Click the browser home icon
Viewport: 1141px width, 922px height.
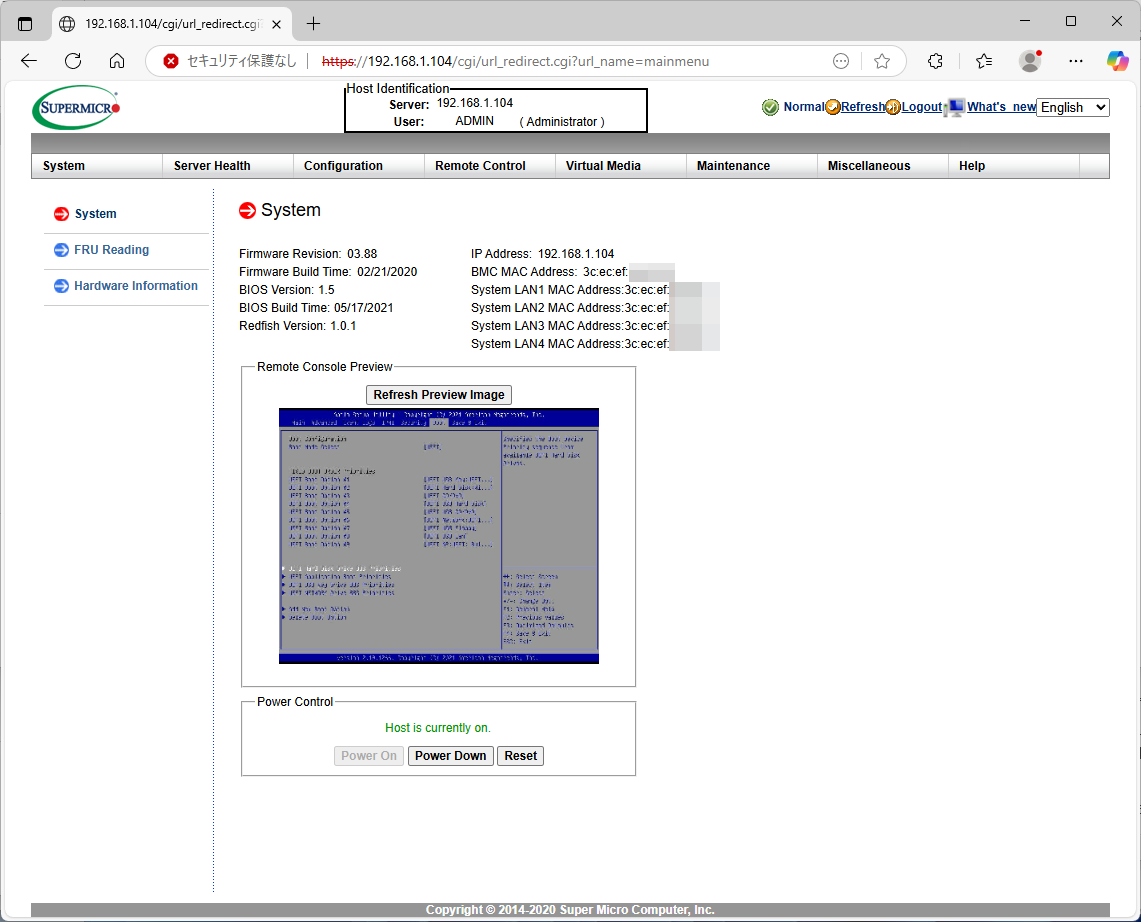pos(117,61)
